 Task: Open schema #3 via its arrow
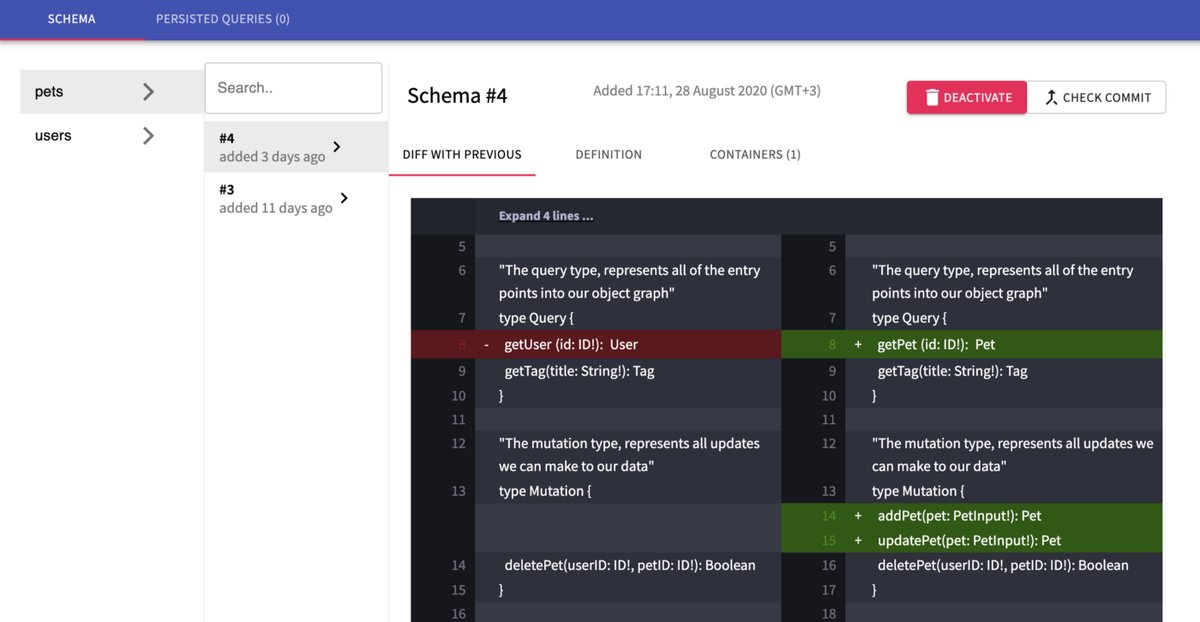pos(344,198)
